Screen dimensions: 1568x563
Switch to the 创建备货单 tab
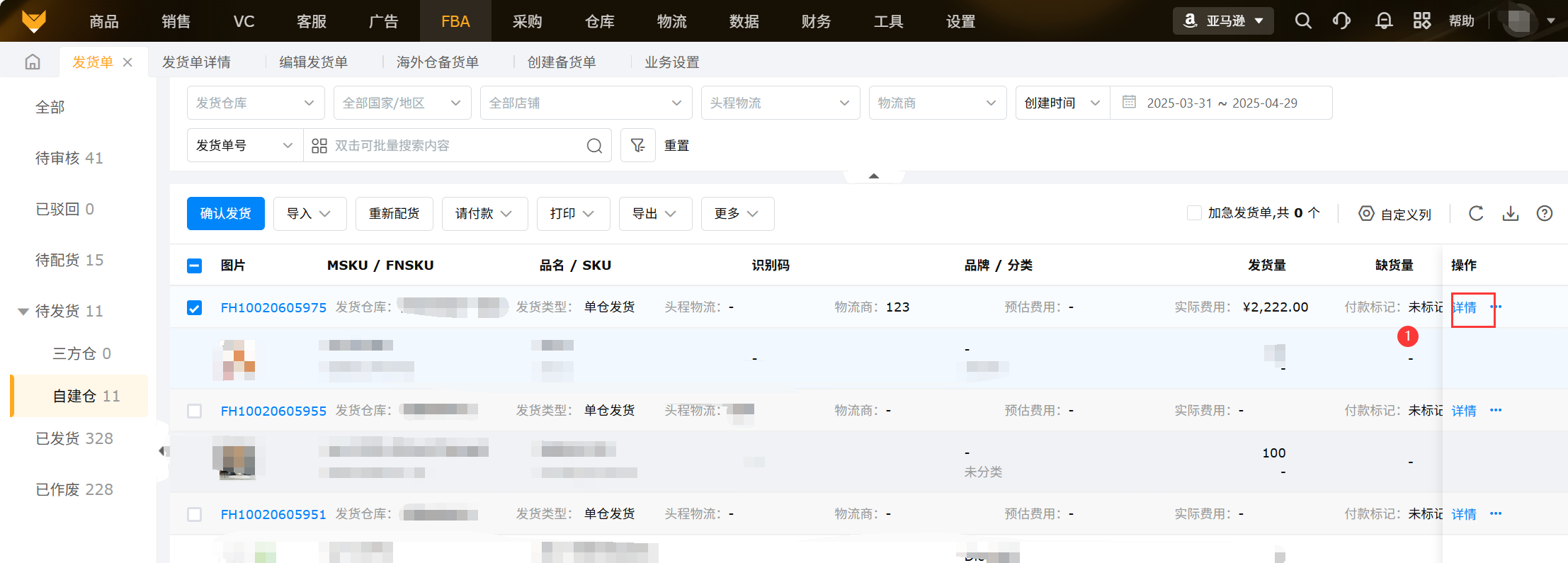tap(562, 62)
